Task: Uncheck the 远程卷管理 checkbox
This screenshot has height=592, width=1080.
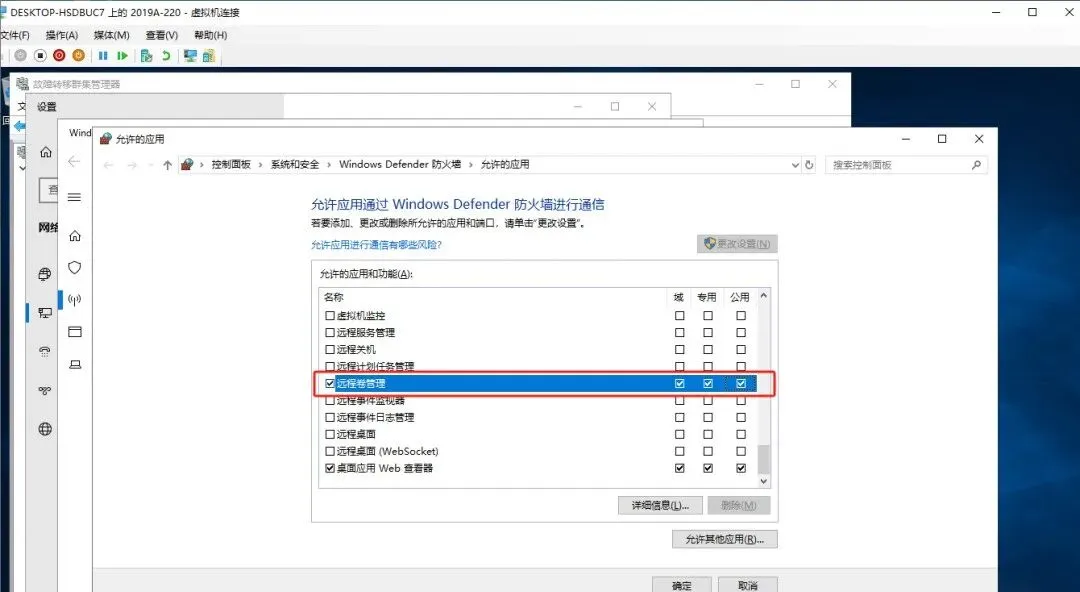Action: tap(330, 382)
